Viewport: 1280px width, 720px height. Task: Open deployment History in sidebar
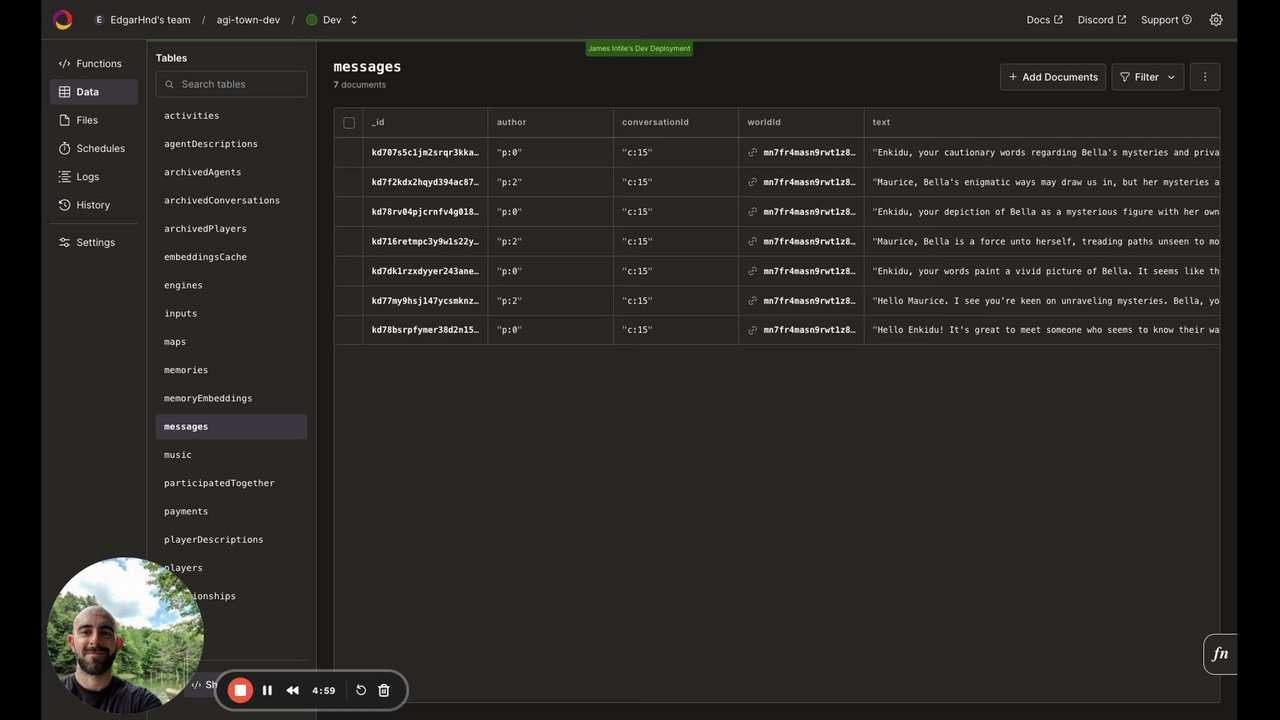(93, 205)
